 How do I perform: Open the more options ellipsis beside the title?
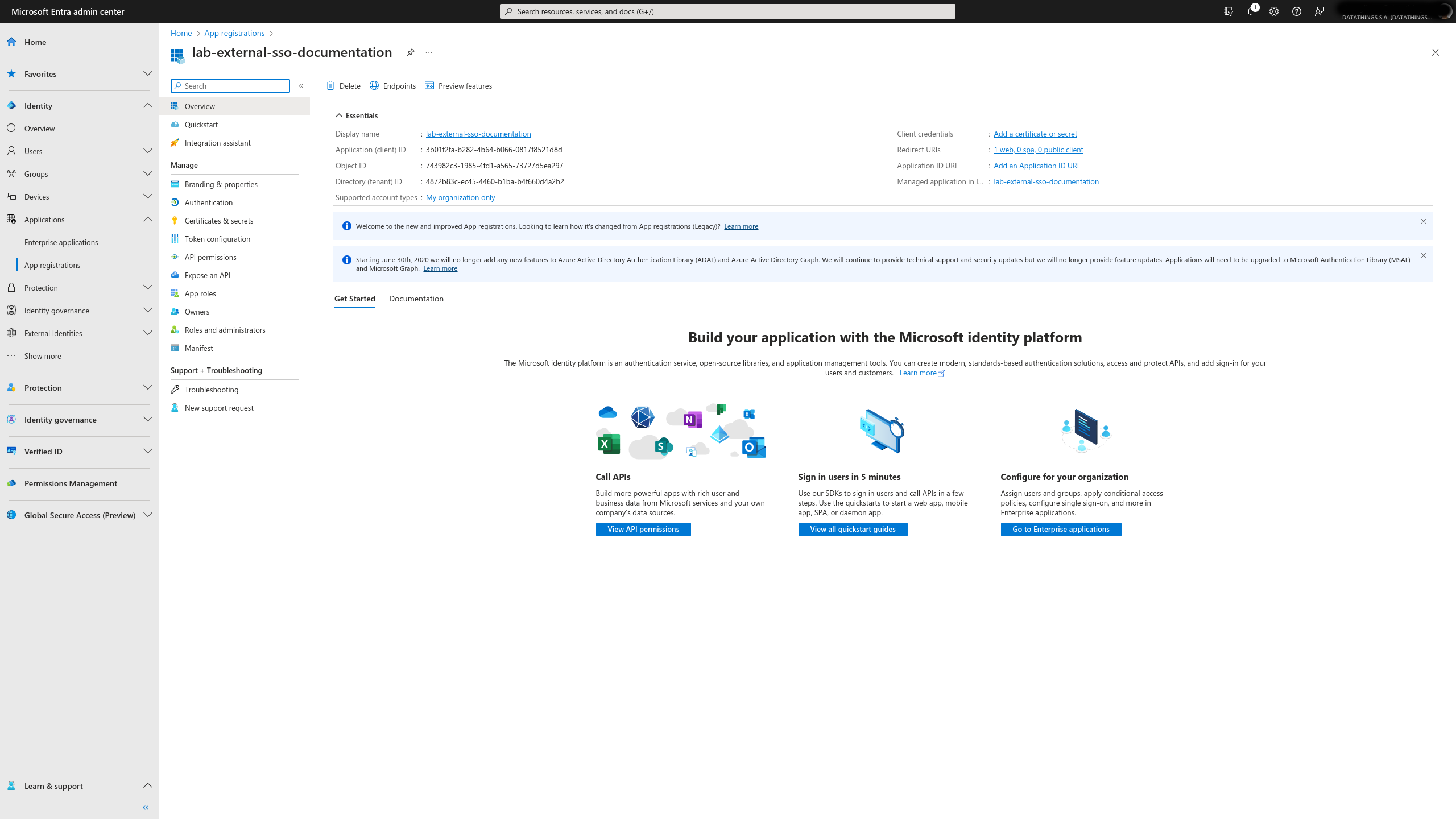(x=429, y=52)
